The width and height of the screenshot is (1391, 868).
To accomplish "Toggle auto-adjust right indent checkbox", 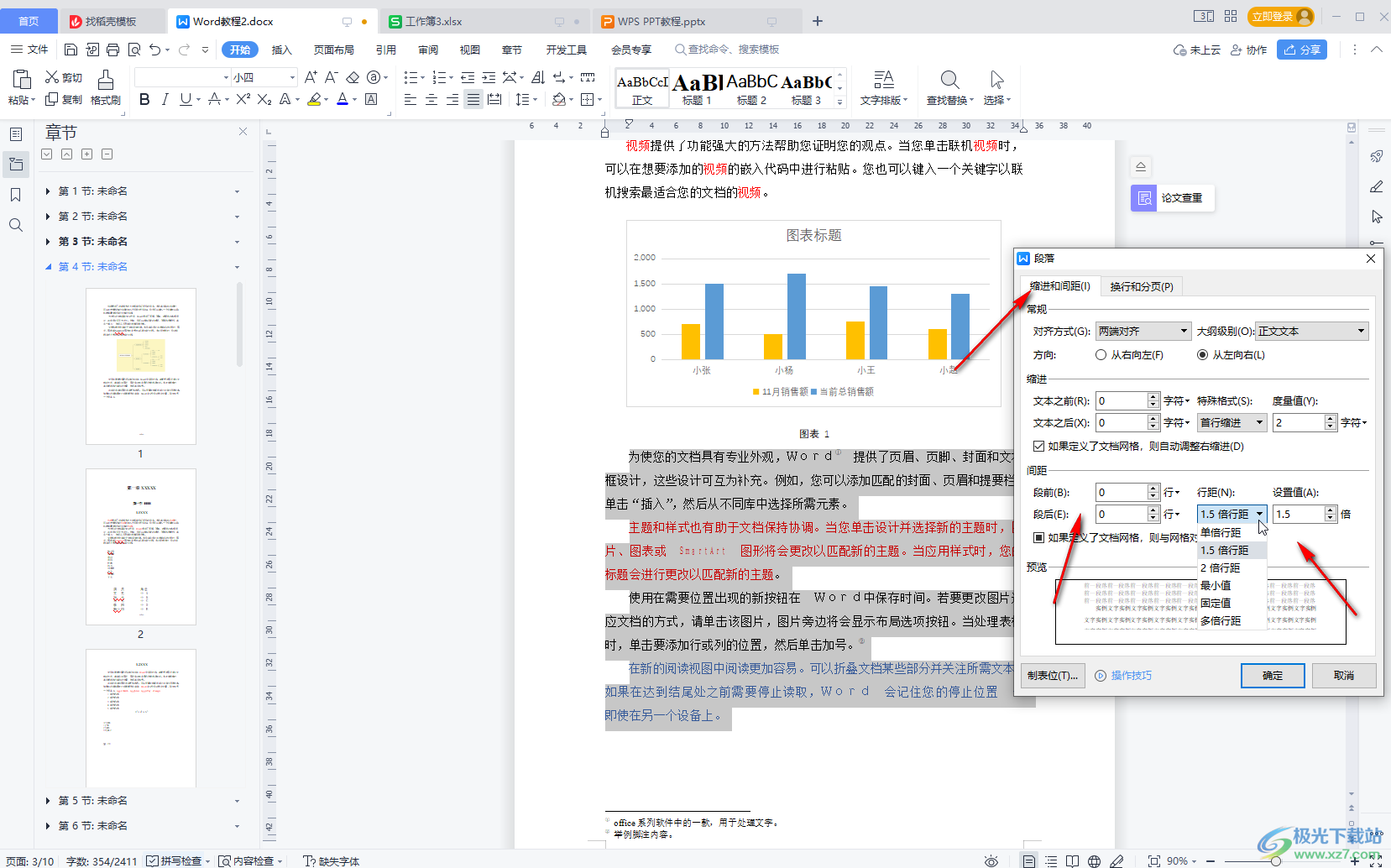I will [1038, 447].
